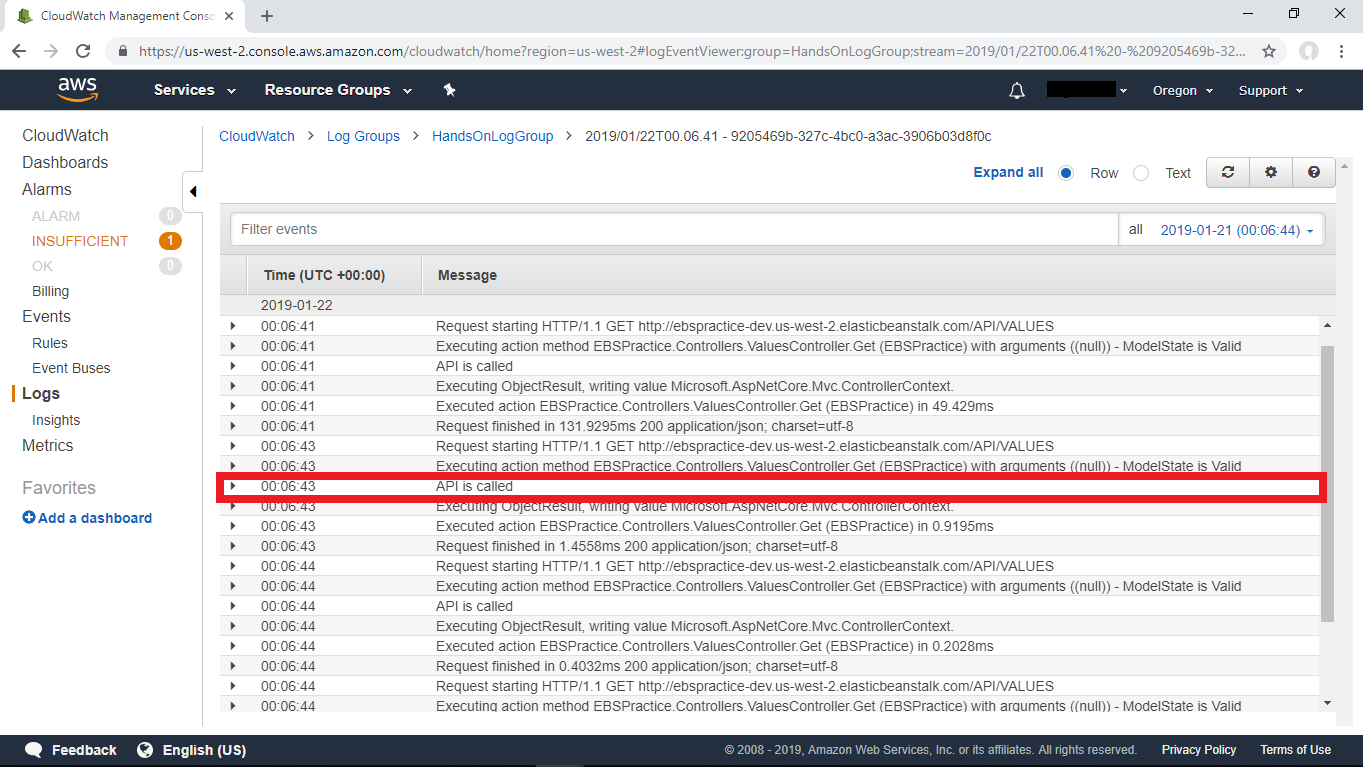Refresh the log events list

pyautogui.click(x=1227, y=172)
